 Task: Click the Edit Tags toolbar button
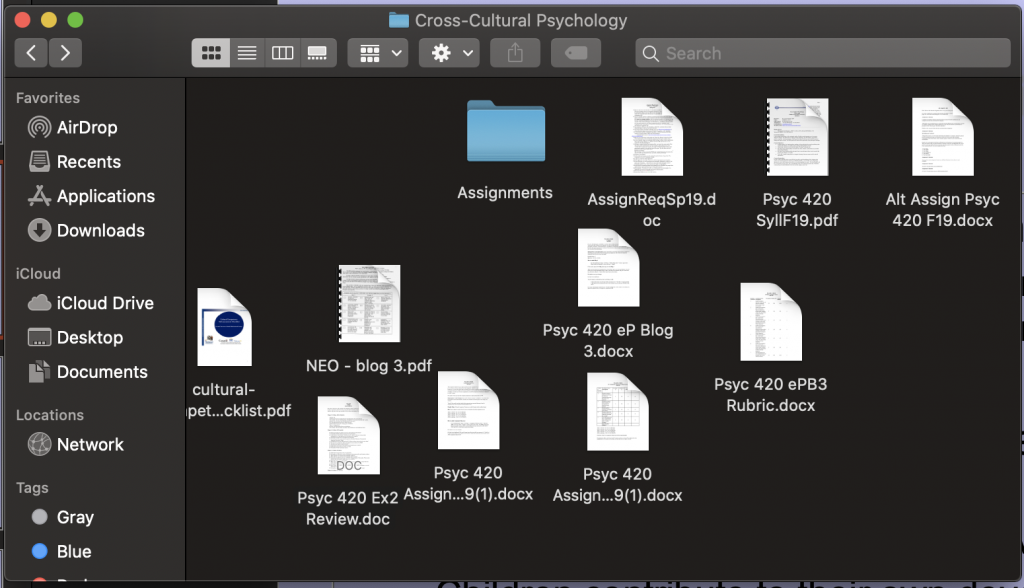576,53
